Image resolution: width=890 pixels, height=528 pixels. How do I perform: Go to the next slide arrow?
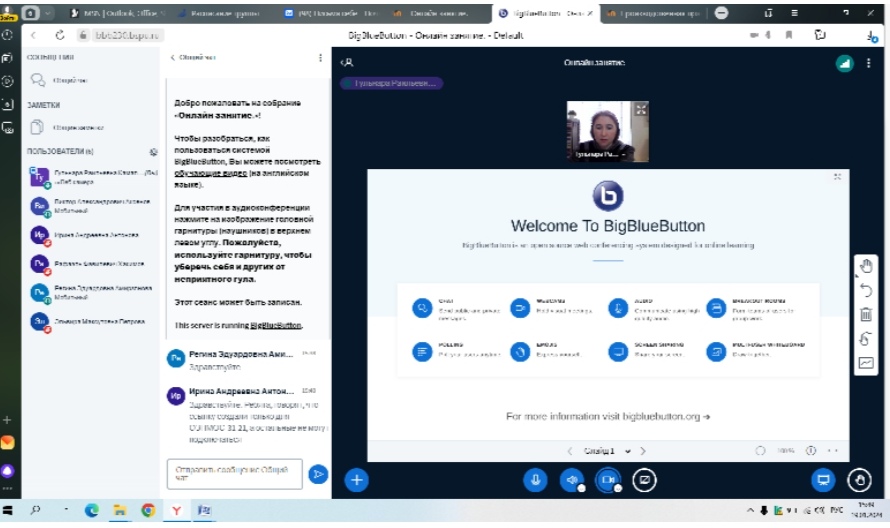[643, 451]
